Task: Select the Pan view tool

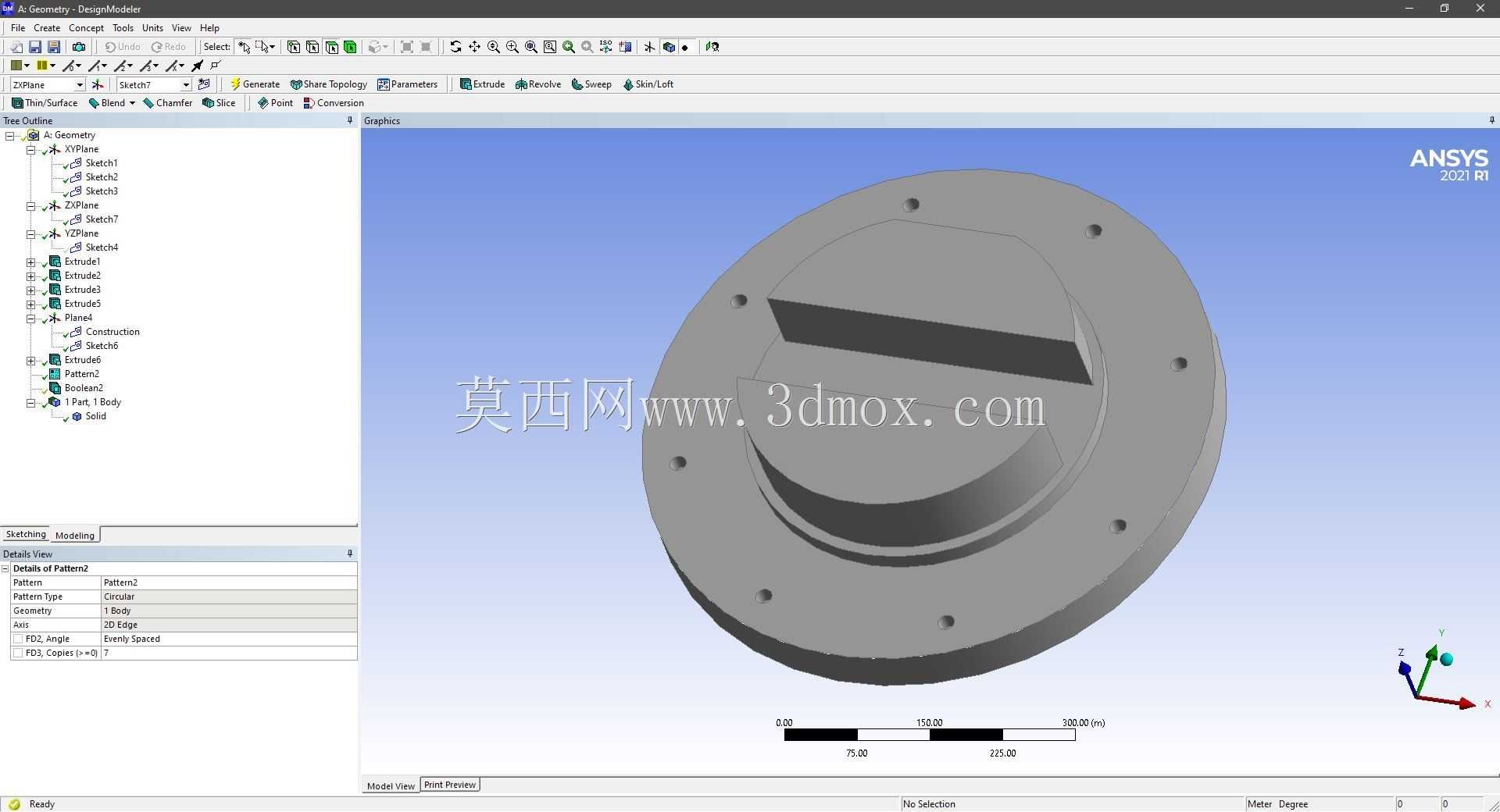Action: pos(474,47)
